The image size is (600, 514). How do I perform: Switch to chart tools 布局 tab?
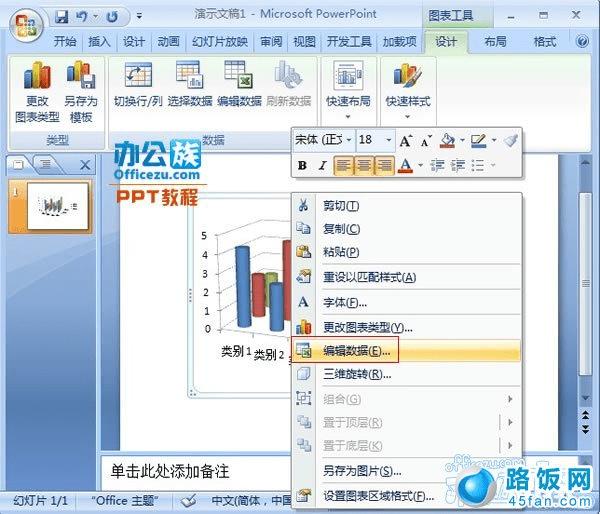pyautogui.click(x=496, y=41)
